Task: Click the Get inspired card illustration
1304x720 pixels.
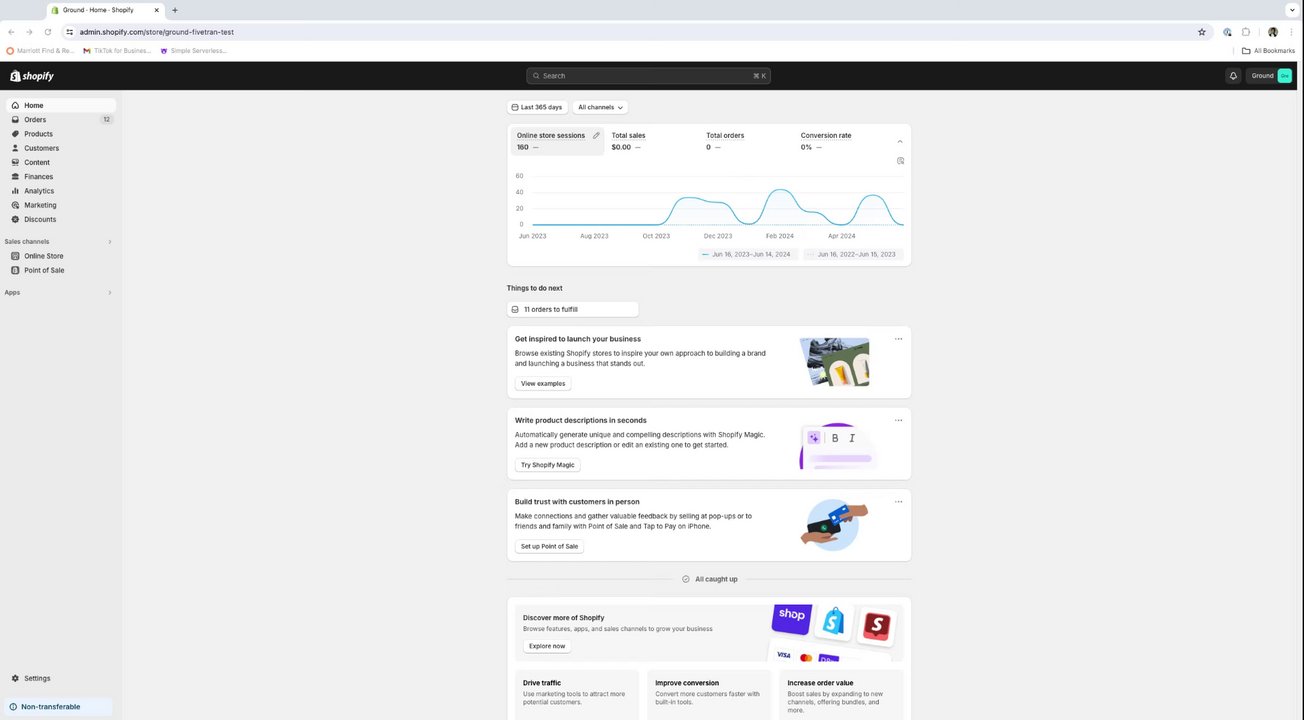Action: (x=834, y=362)
